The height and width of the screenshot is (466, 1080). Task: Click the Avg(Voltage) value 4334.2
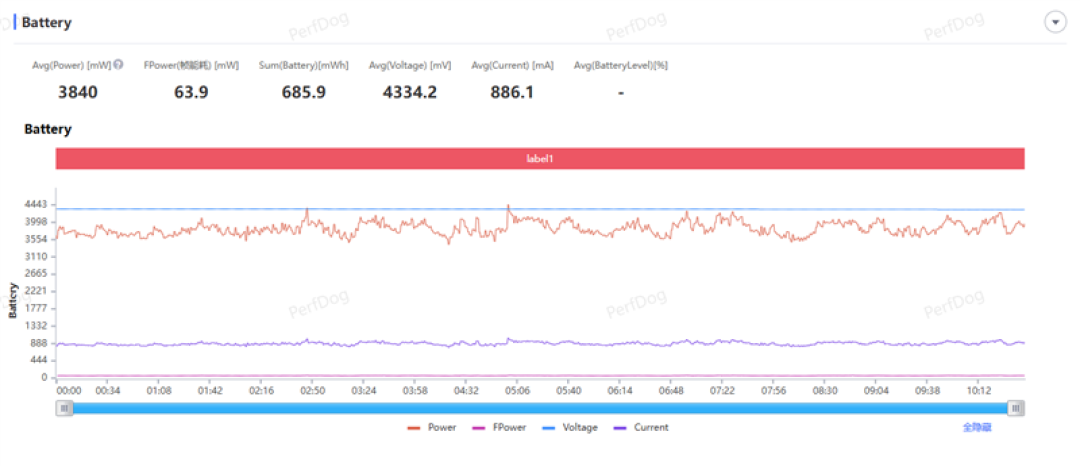tap(410, 92)
